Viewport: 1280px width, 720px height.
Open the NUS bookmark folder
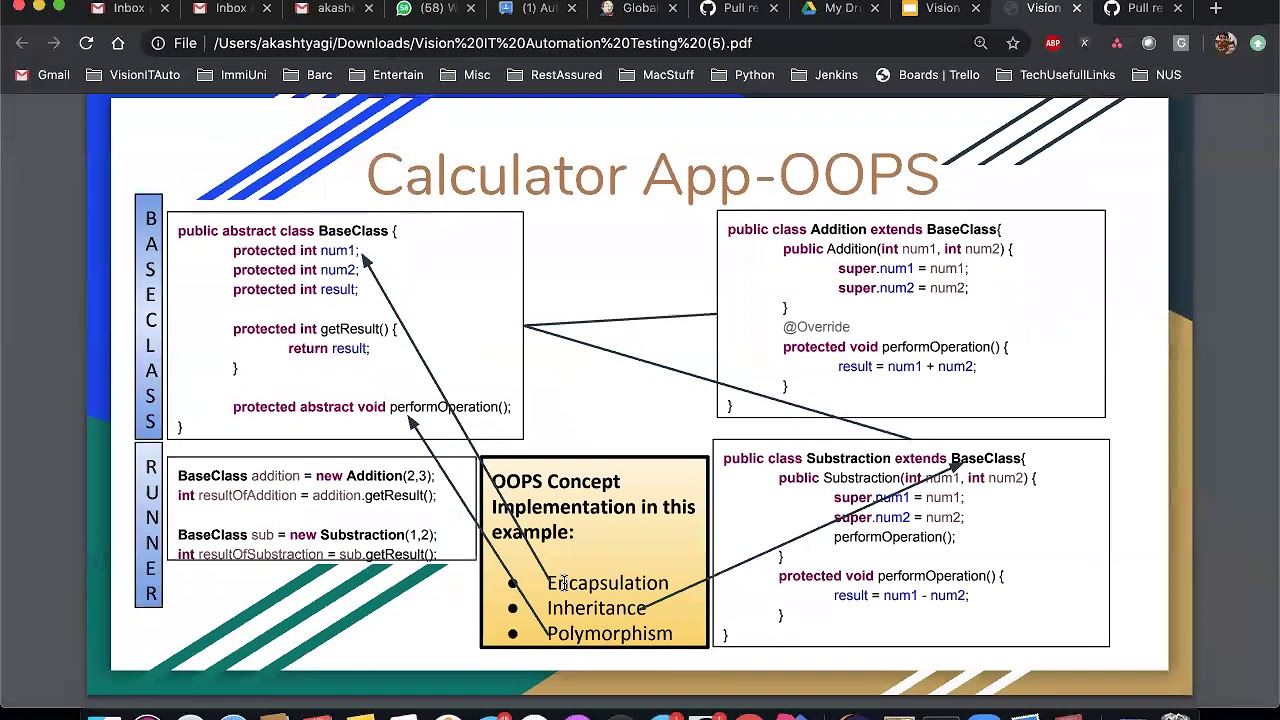[x=1156, y=75]
